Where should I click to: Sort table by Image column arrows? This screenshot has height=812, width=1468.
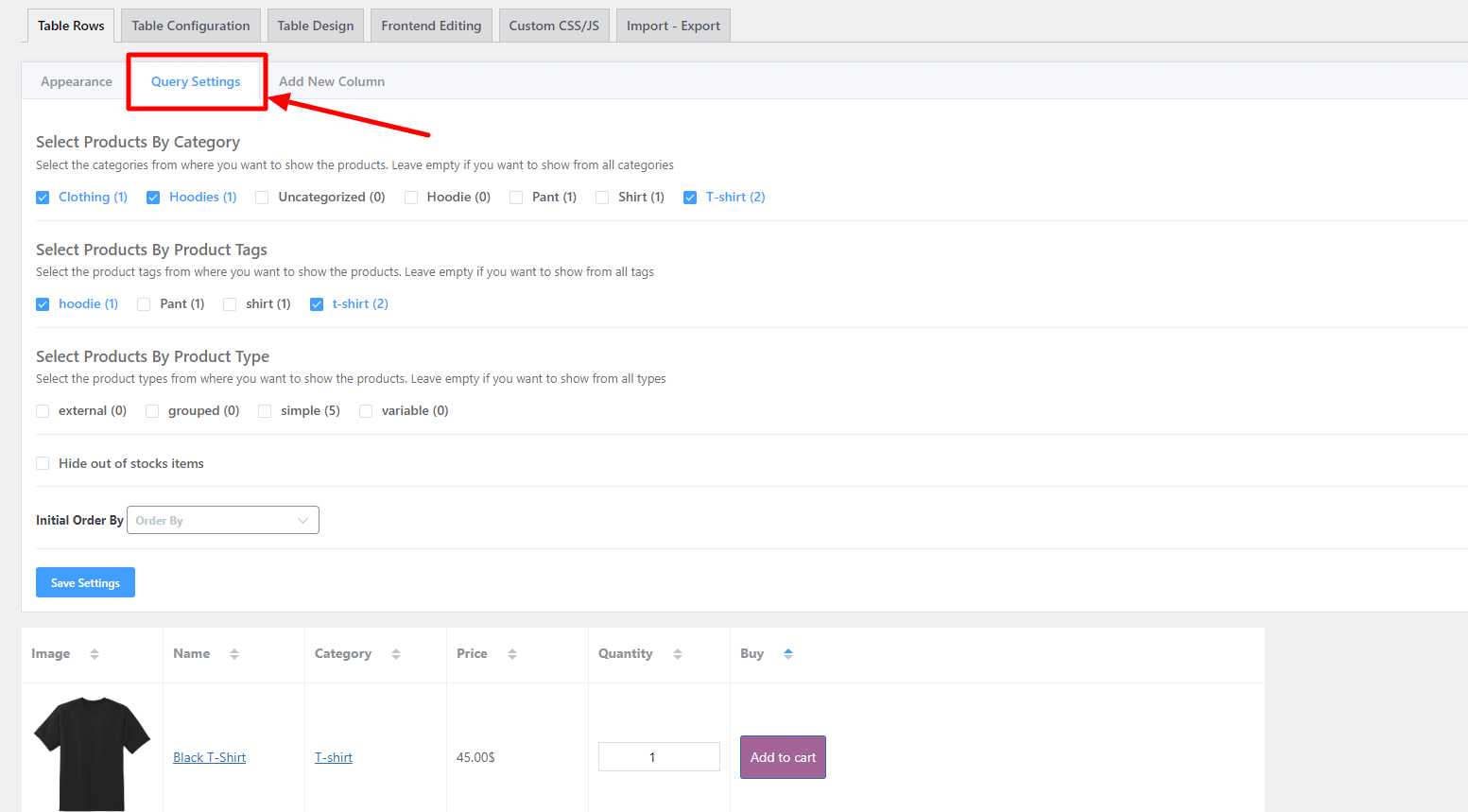[x=95, y=654]
